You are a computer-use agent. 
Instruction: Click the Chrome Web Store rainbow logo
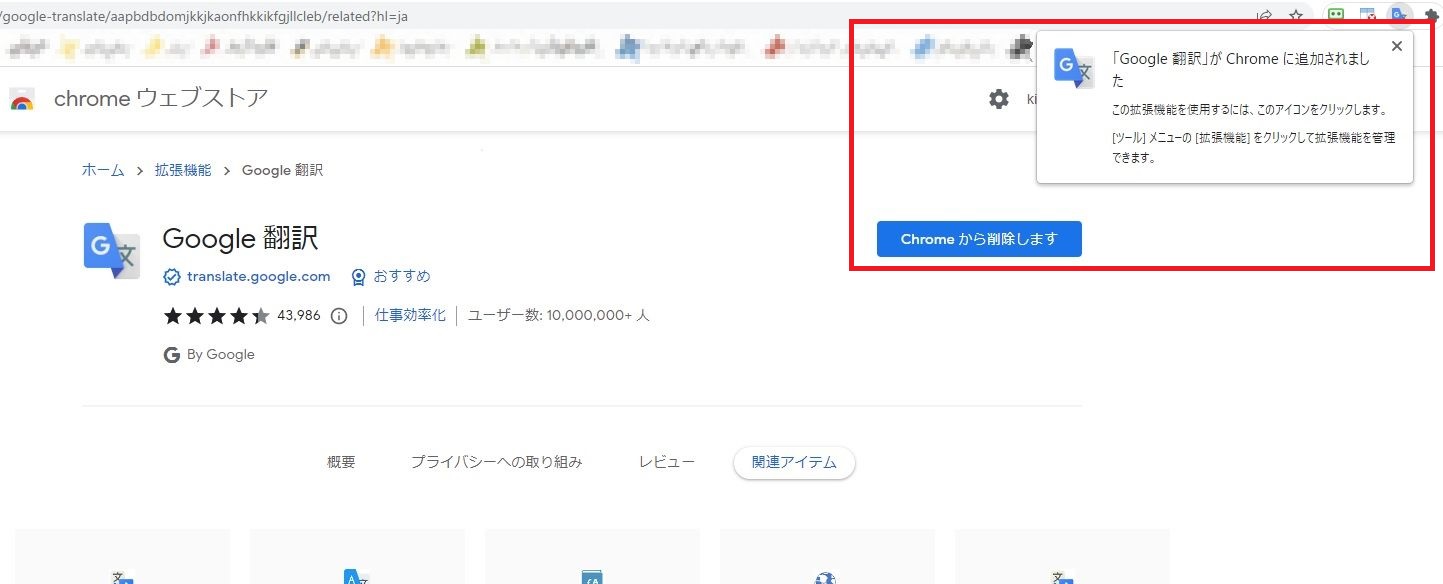click(x=22, y=99)
